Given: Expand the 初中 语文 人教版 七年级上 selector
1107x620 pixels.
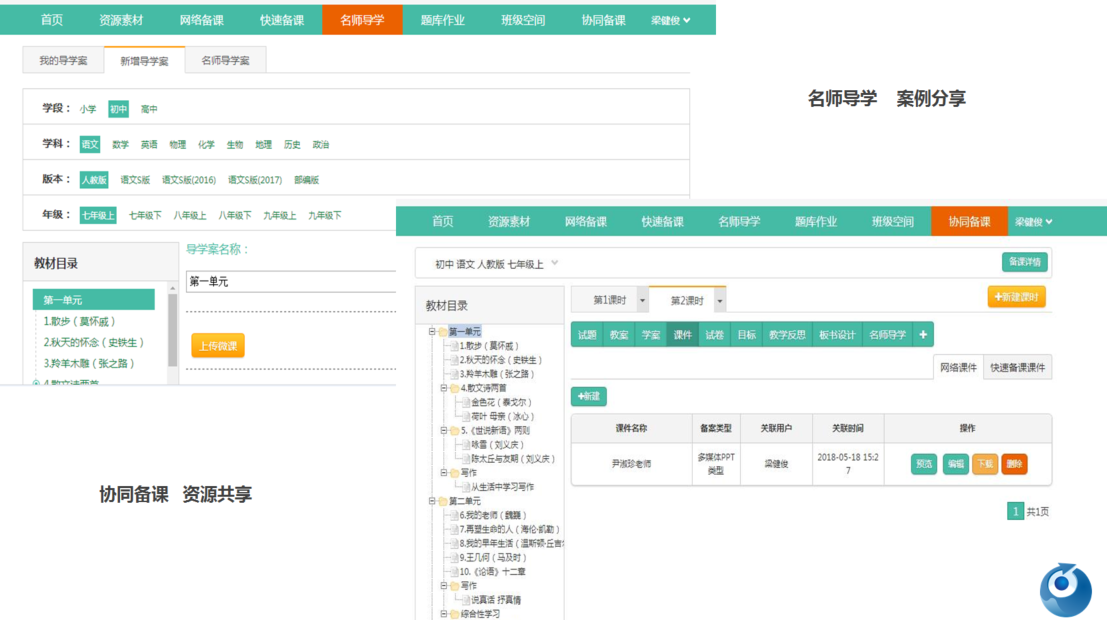Looking at the screenshot, I should coord(555,264).
